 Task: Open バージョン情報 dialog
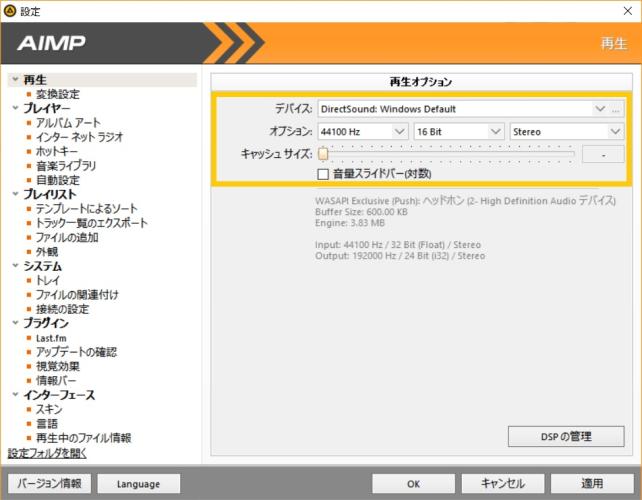(x=50, y=484)
